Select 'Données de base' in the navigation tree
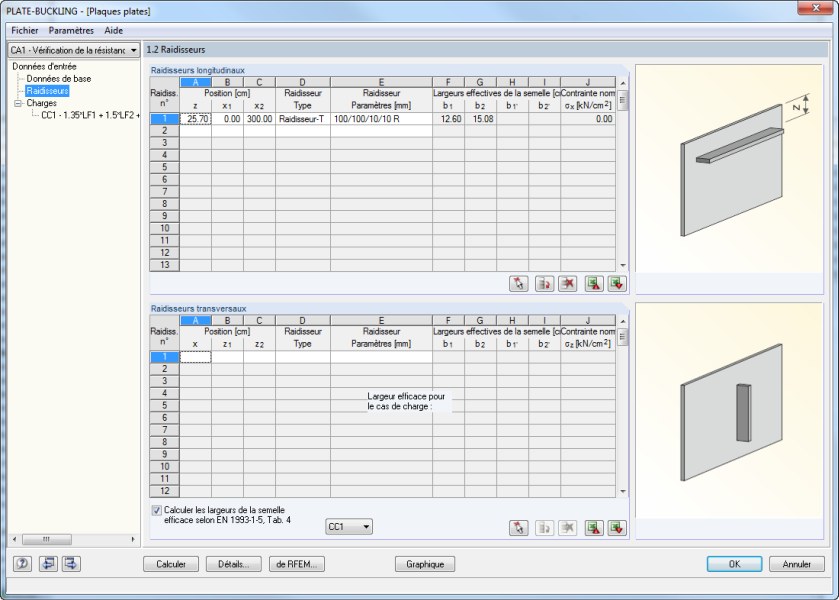The width and height of the screenshot is (839, 600). pos(59,79)
